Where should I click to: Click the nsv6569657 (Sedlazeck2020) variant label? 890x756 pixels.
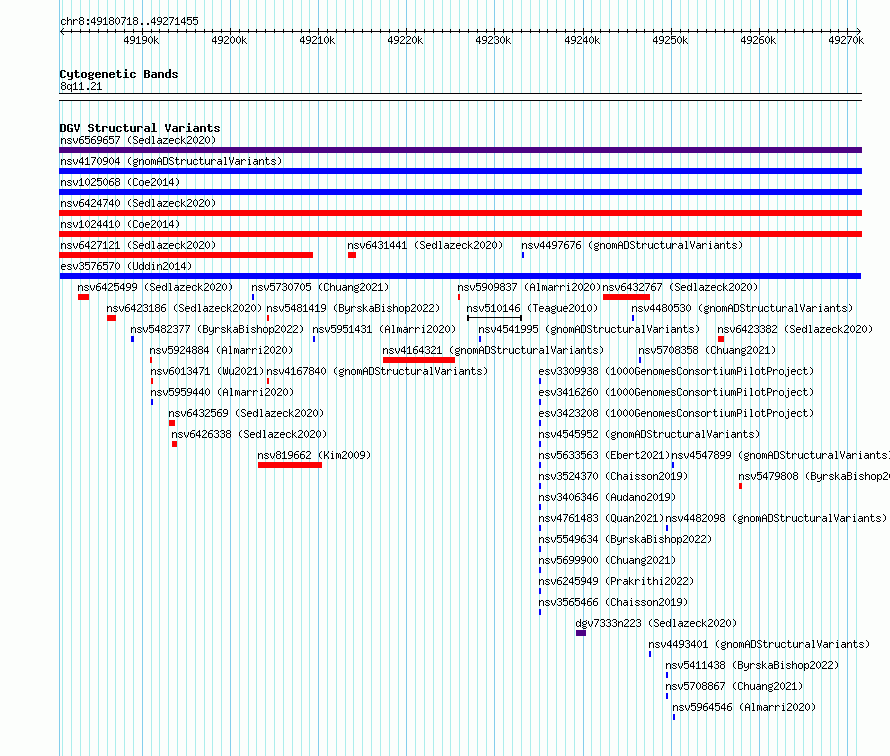138,140
